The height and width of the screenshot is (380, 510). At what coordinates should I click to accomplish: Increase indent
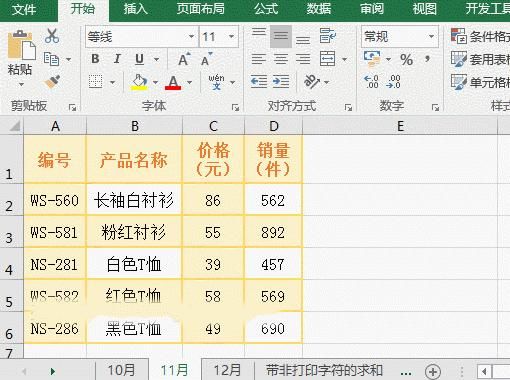(281, 82)
